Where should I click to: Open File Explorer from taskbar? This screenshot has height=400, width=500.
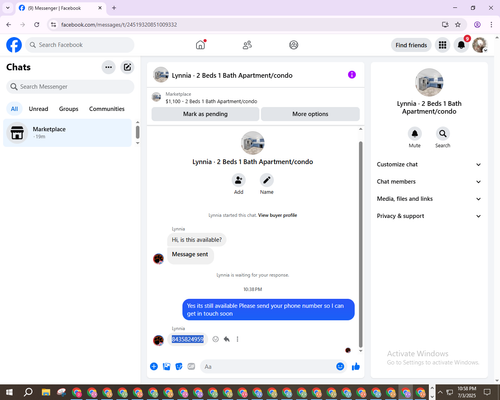click(x=46, y=392)
